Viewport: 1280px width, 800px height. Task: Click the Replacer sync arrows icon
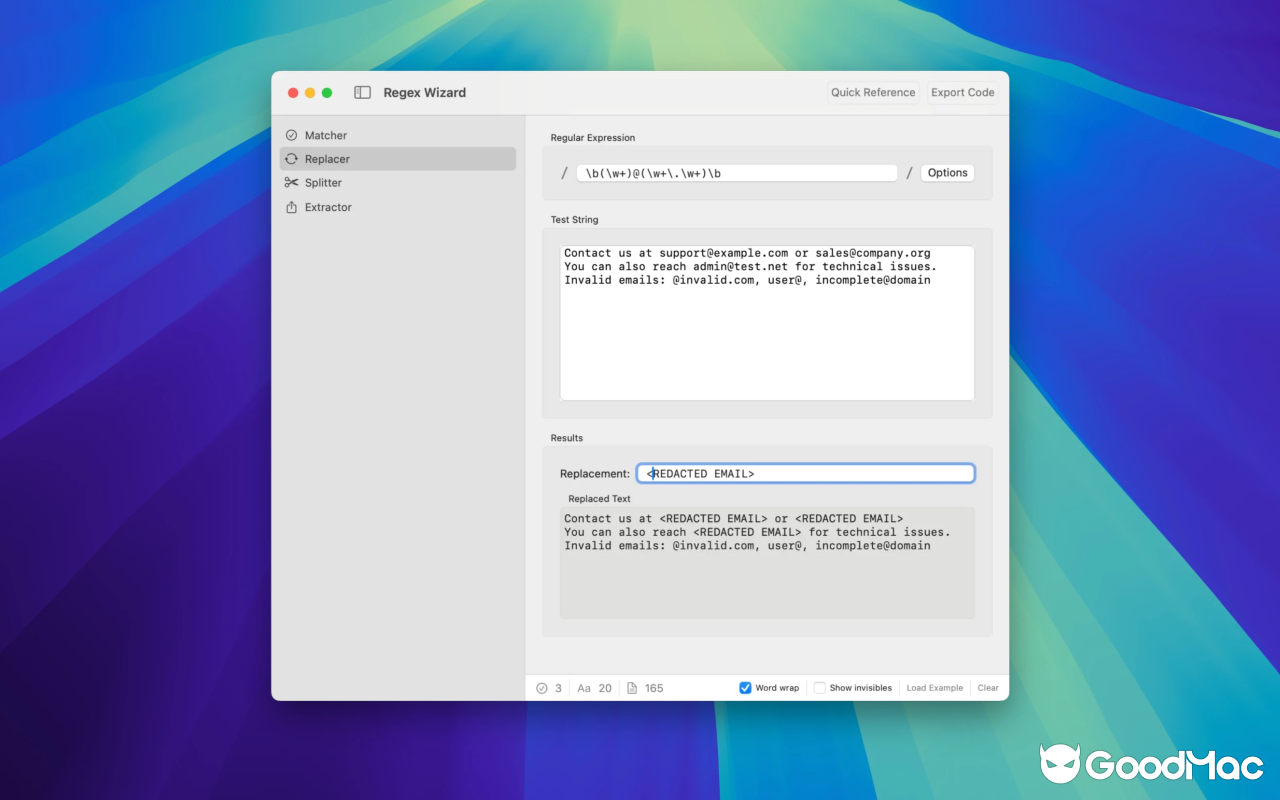point(291,158)
